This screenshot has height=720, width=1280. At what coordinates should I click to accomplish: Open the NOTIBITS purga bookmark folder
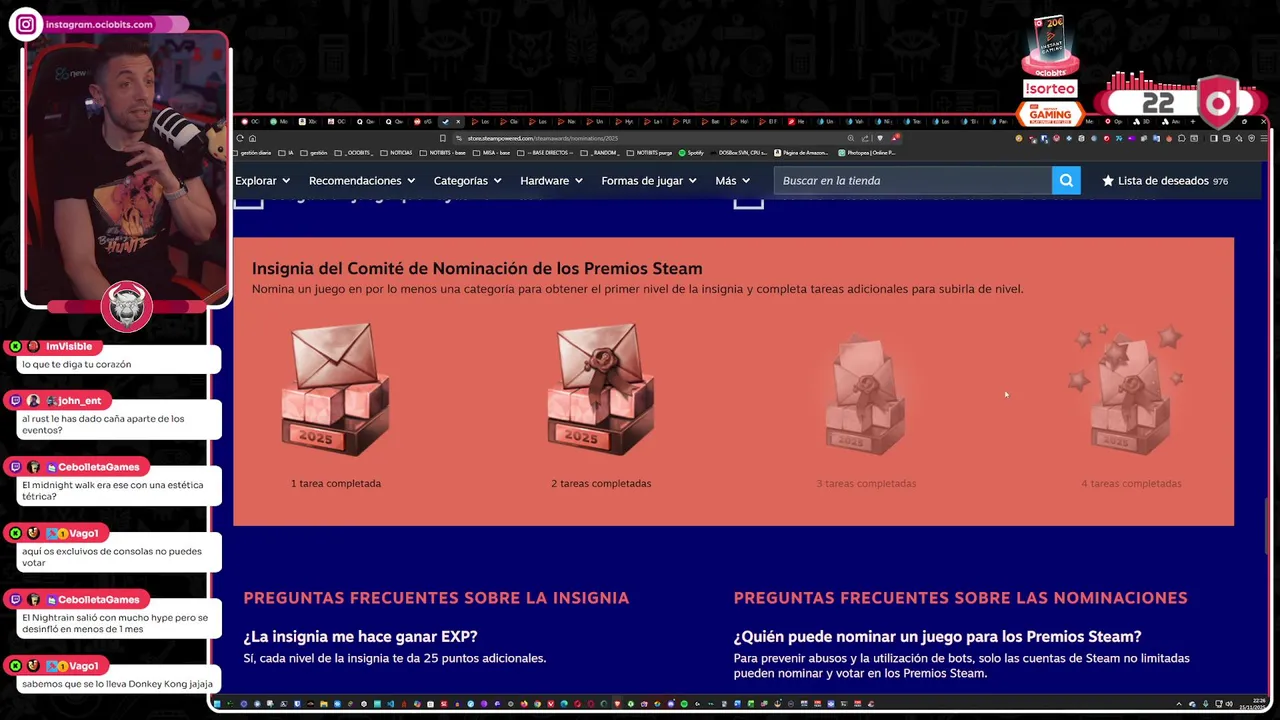point(650,153)
